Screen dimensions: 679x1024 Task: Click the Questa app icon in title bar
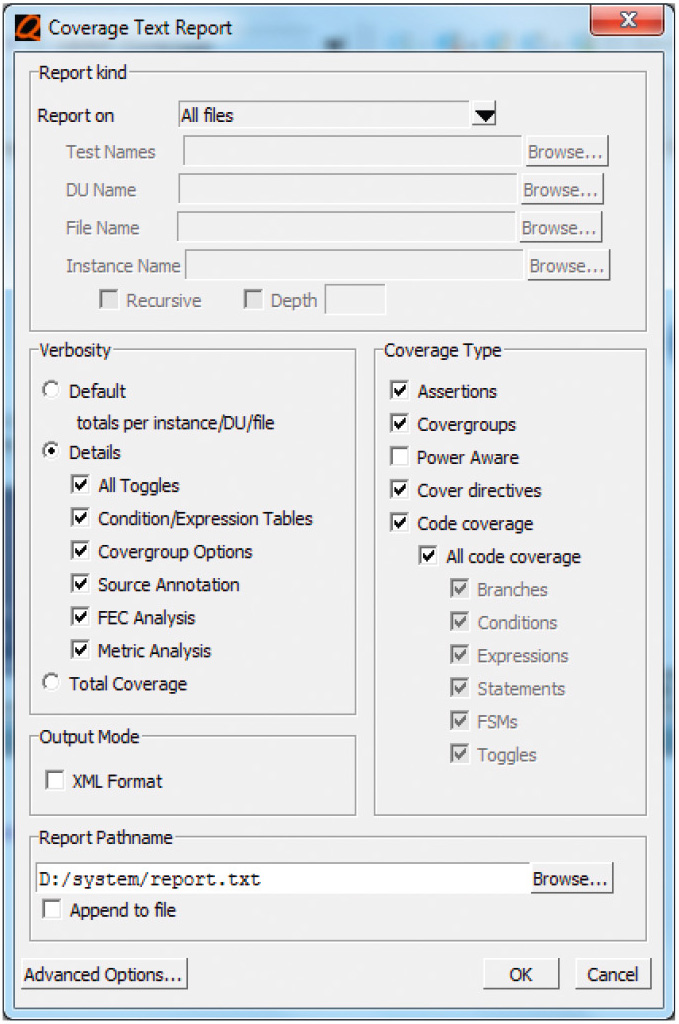[28, 28]
